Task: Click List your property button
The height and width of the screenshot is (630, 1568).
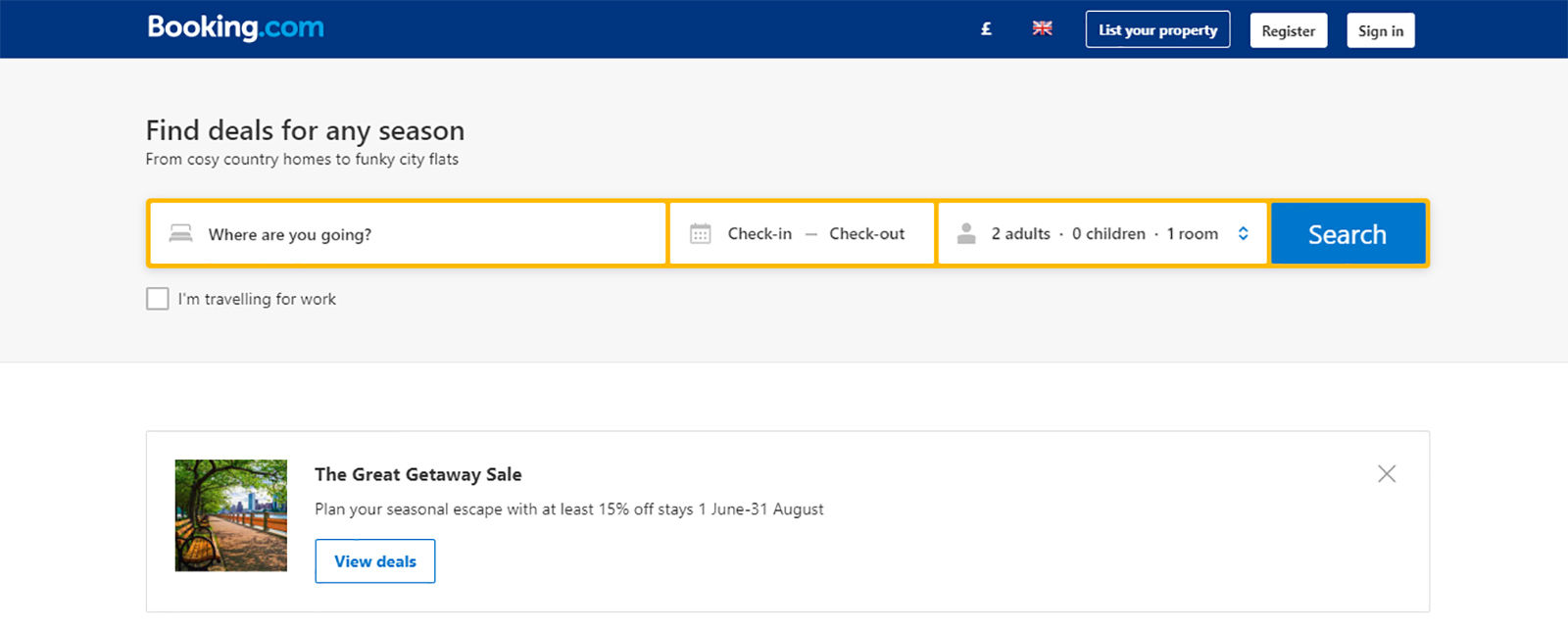Action: click(1157, 30)
